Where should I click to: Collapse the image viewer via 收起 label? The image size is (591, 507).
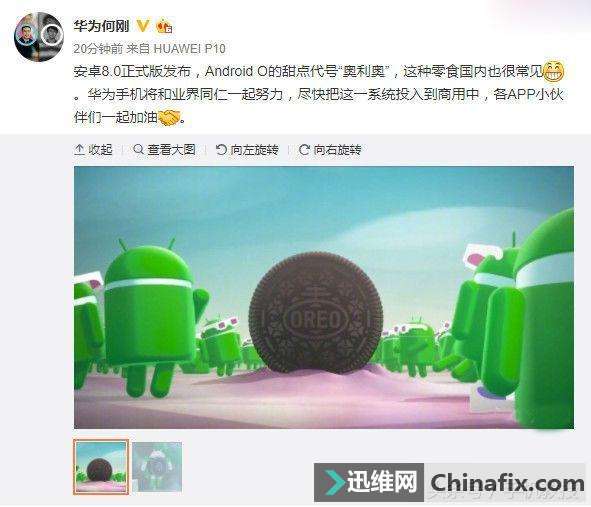pos(100,150)
